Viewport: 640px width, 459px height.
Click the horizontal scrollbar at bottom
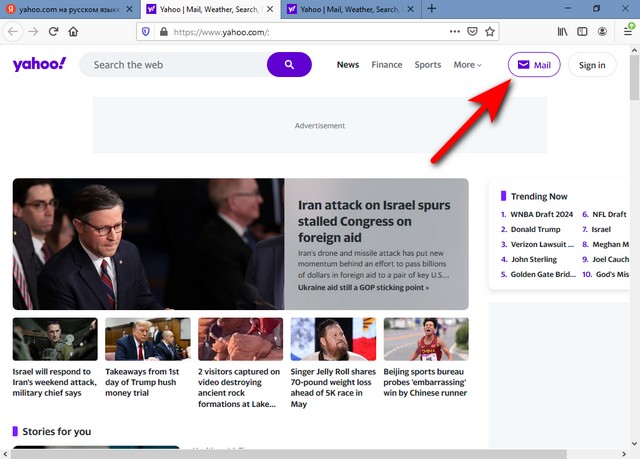[288, 454]
